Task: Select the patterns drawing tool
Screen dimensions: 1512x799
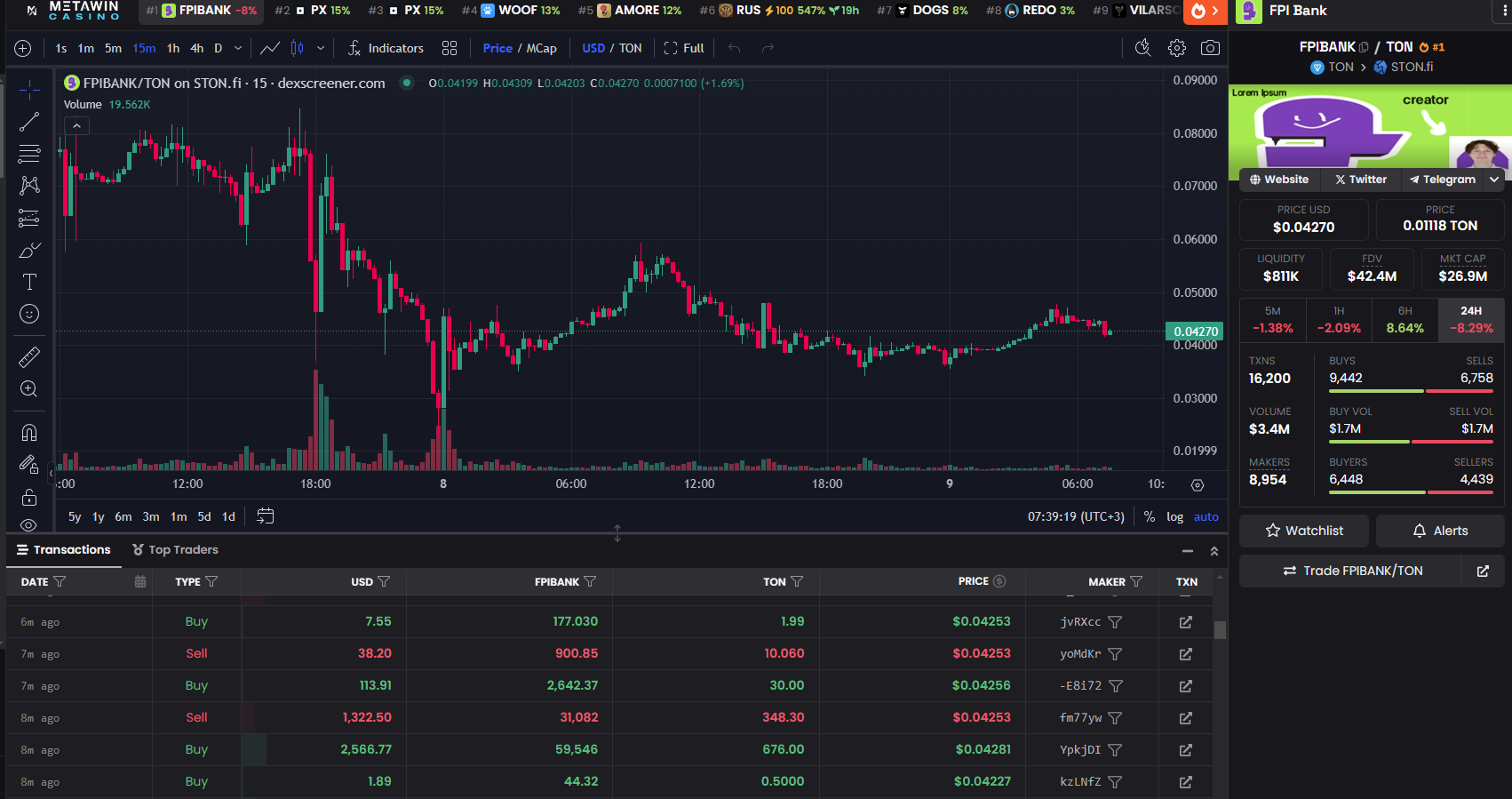Action: tap(29, 185)
